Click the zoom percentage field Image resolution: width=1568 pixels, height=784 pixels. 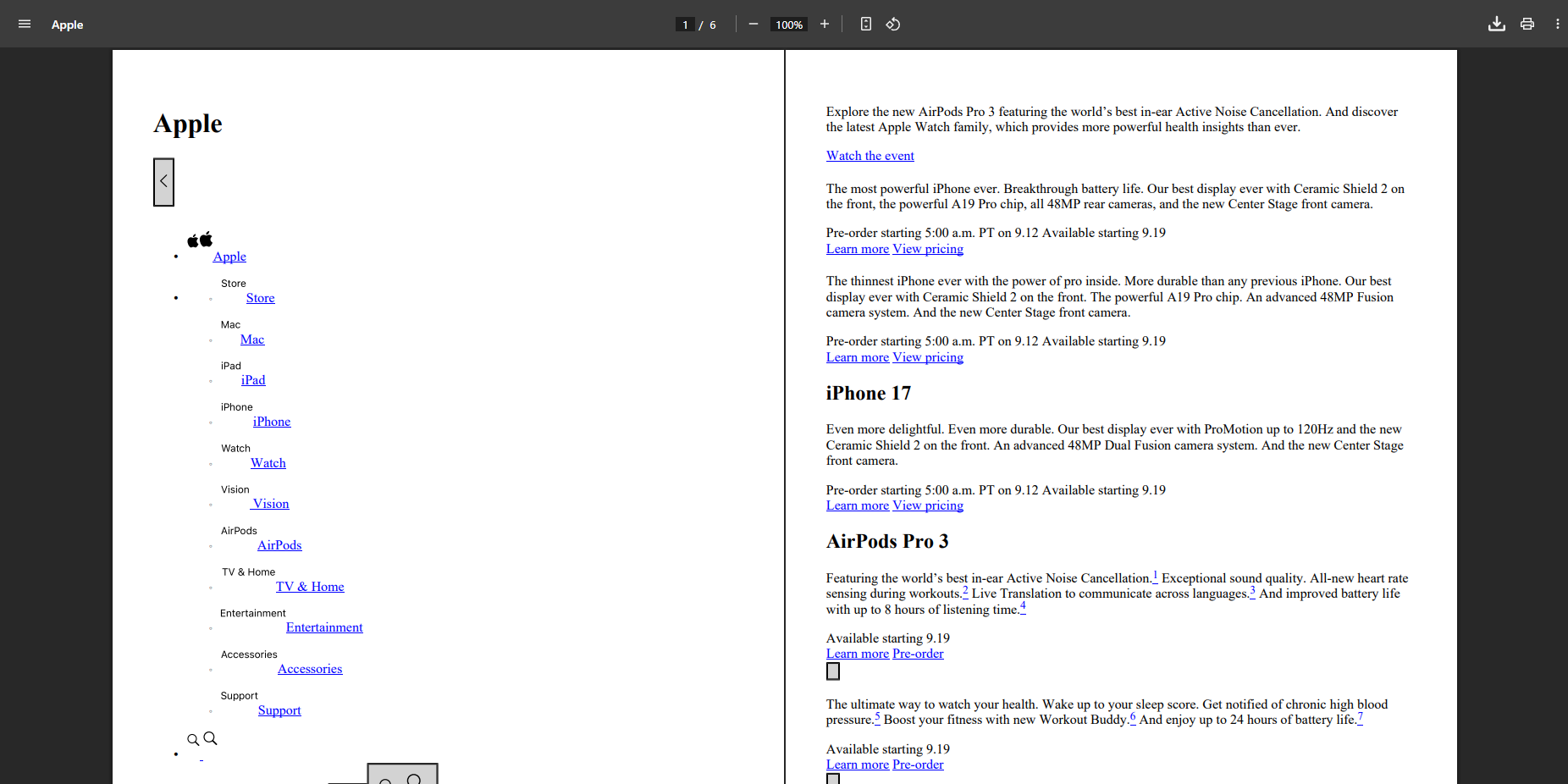tap(789, 25)
